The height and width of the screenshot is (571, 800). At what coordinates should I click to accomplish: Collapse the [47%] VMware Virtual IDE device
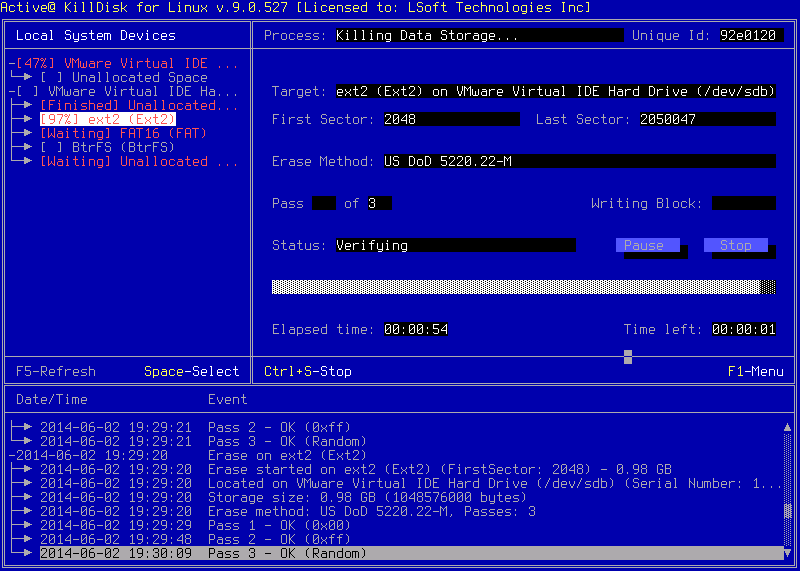pos(11,63)
